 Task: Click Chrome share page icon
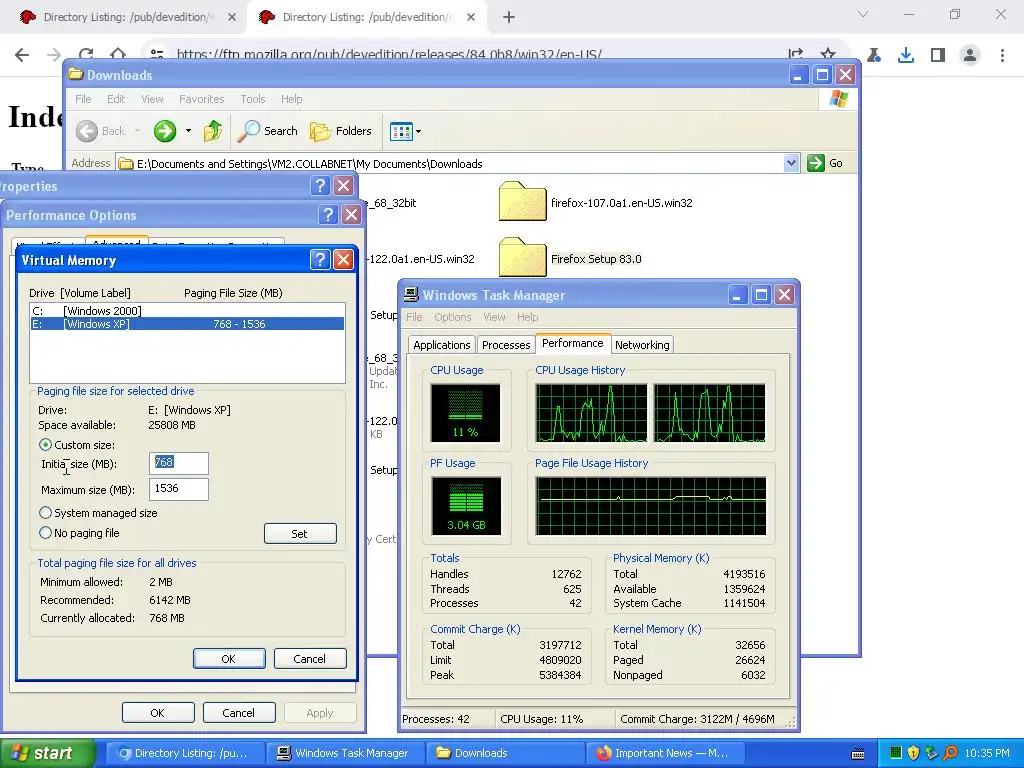coord(795,55)
